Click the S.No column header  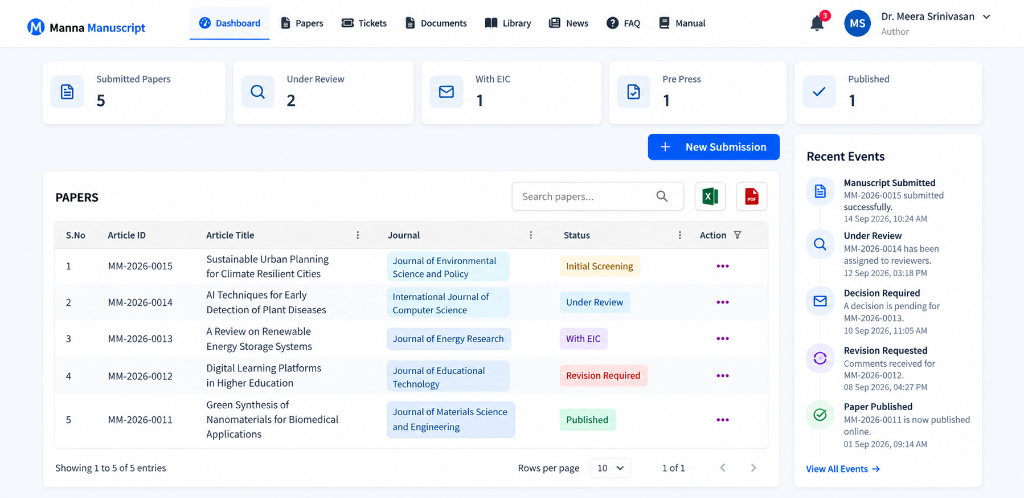76,235
